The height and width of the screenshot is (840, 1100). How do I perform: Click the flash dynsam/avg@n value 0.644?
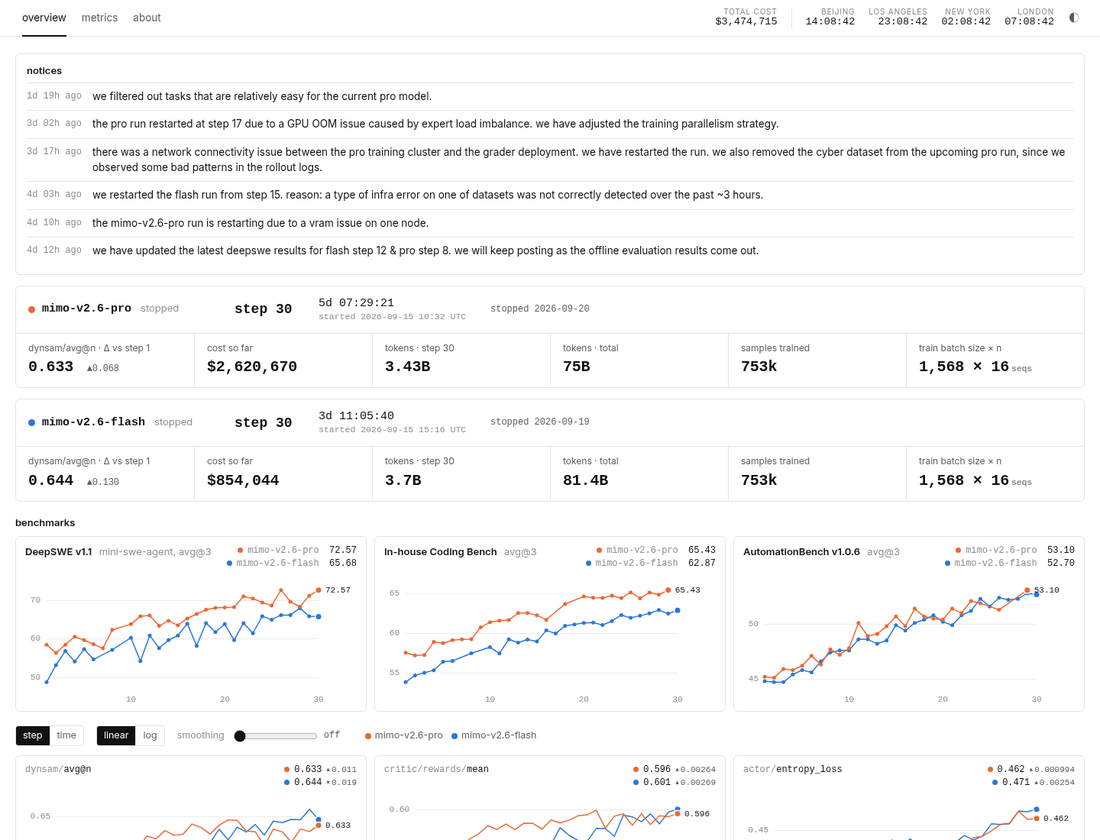51,480
